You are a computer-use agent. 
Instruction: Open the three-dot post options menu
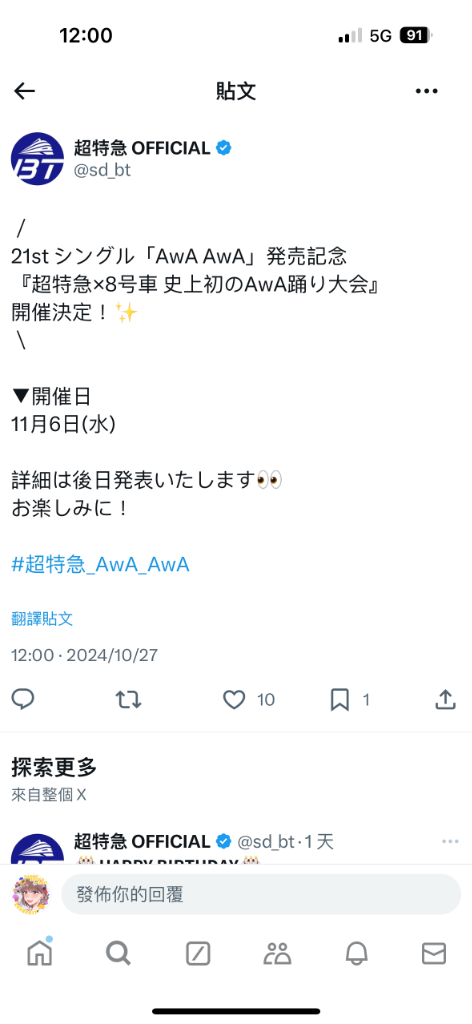[426, 91]
